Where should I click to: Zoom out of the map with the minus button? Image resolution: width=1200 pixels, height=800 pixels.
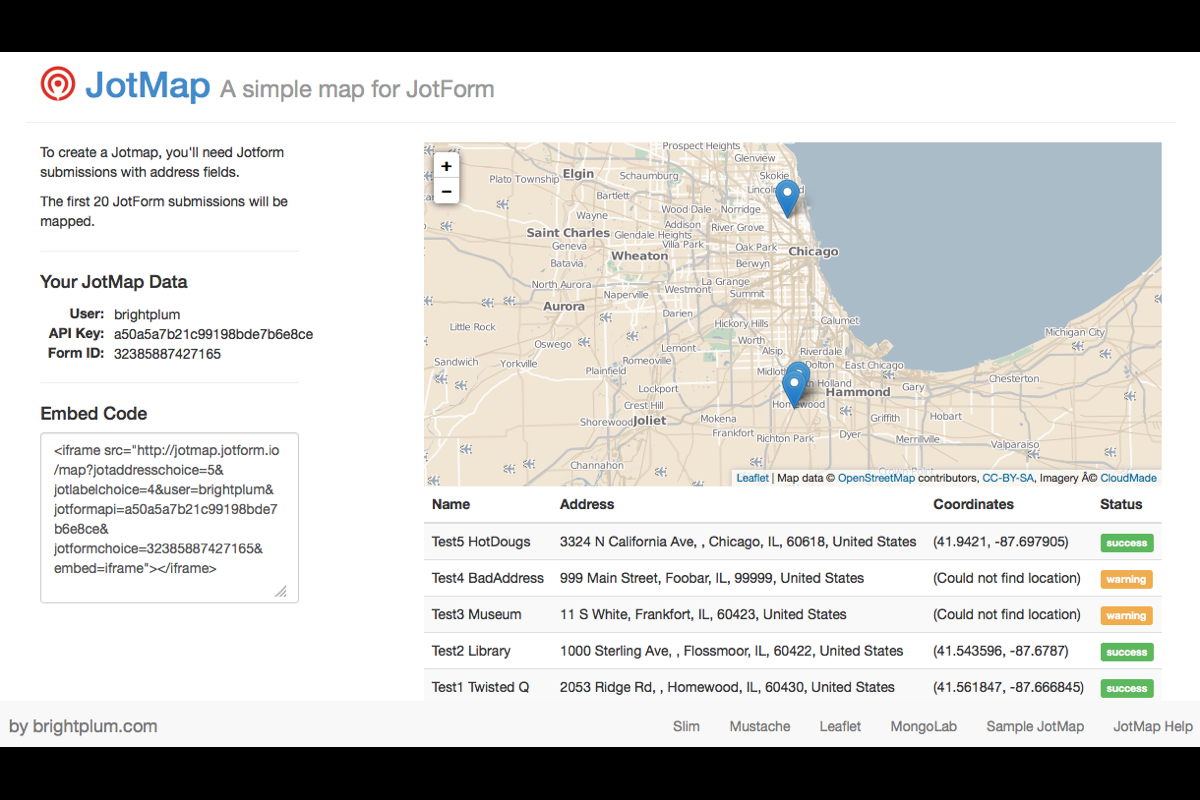(446, 191)
